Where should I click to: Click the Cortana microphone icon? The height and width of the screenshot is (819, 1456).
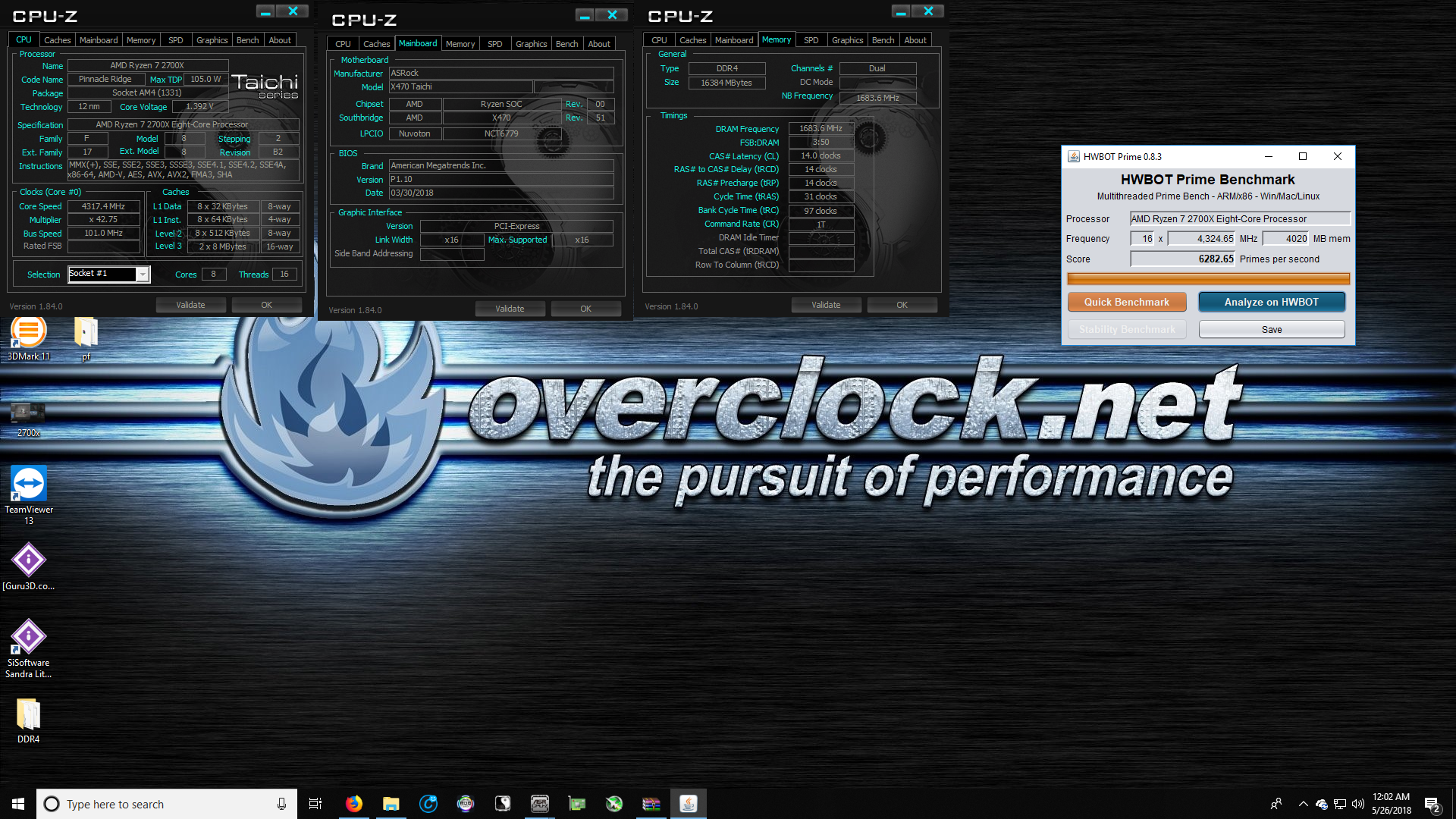[x=281, y=804]
